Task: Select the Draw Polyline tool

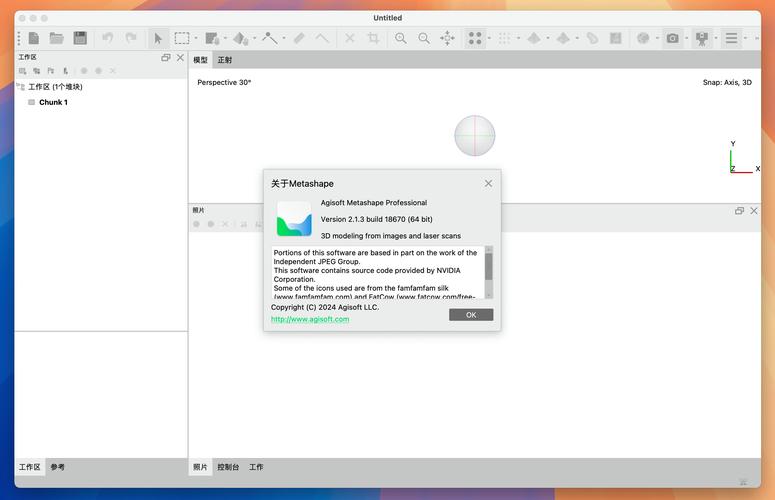Action: [269, 38]
